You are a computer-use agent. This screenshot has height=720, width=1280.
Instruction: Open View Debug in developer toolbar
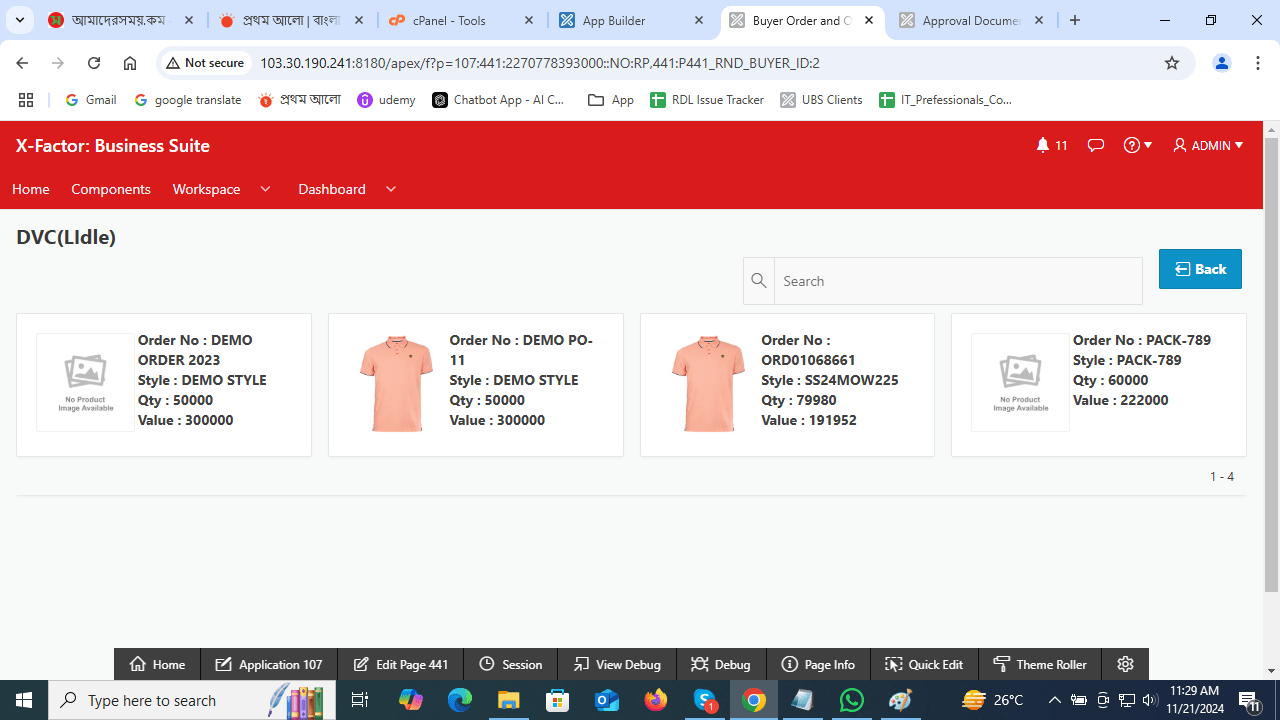[x=617, y=664]
